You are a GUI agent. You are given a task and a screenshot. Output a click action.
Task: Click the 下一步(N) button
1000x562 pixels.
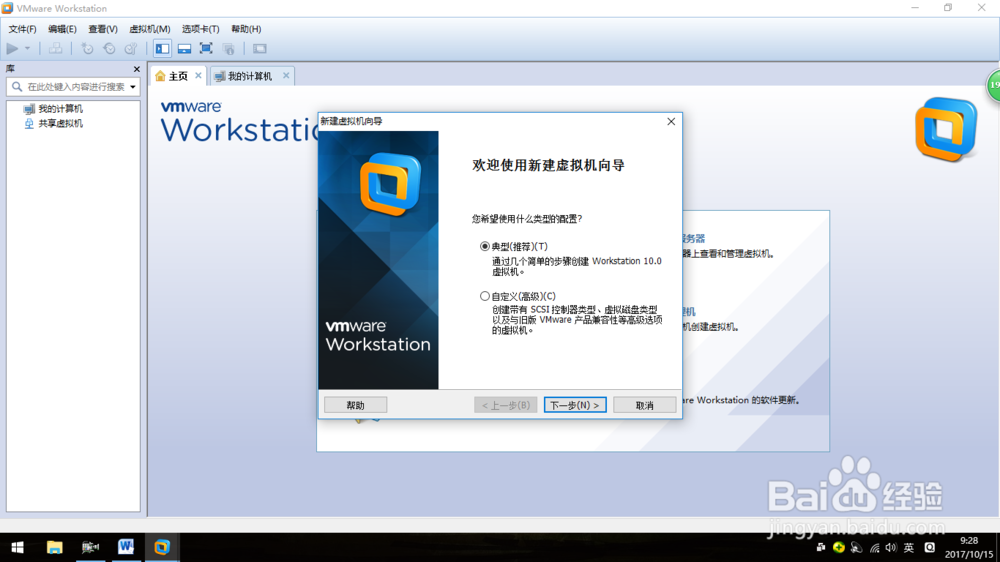coord(575,405)
